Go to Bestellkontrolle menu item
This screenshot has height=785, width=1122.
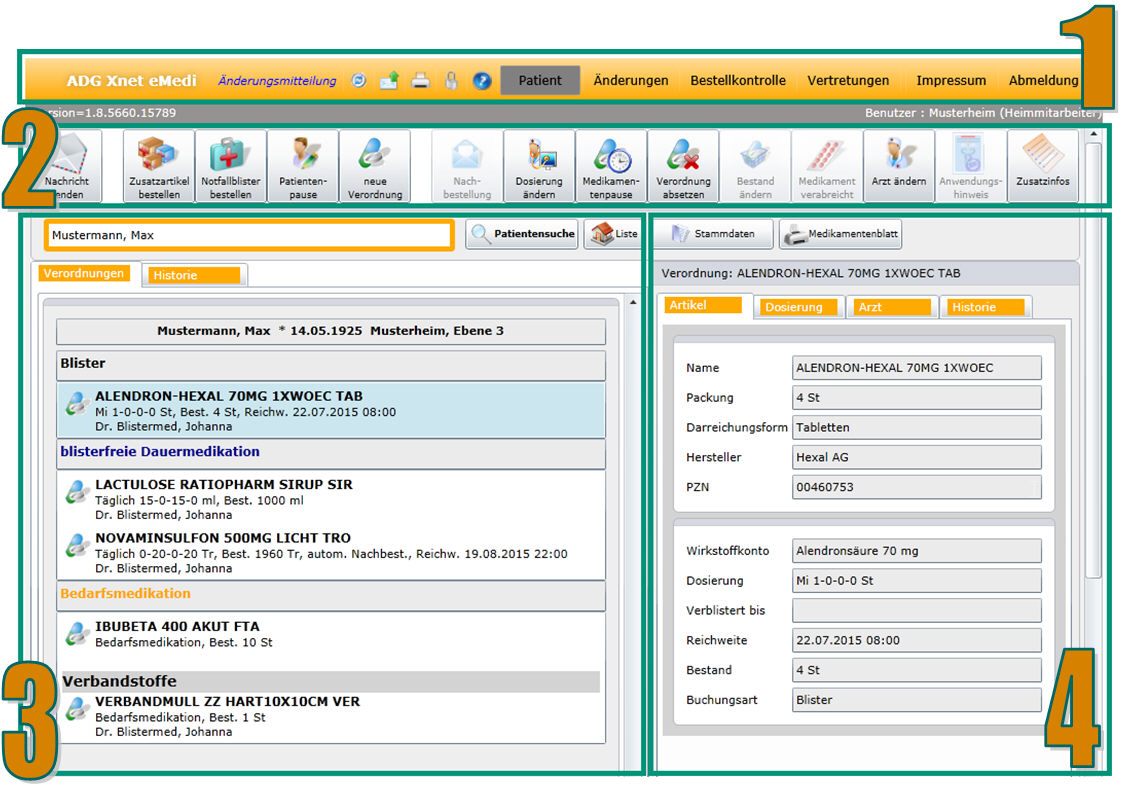(738, 81)
